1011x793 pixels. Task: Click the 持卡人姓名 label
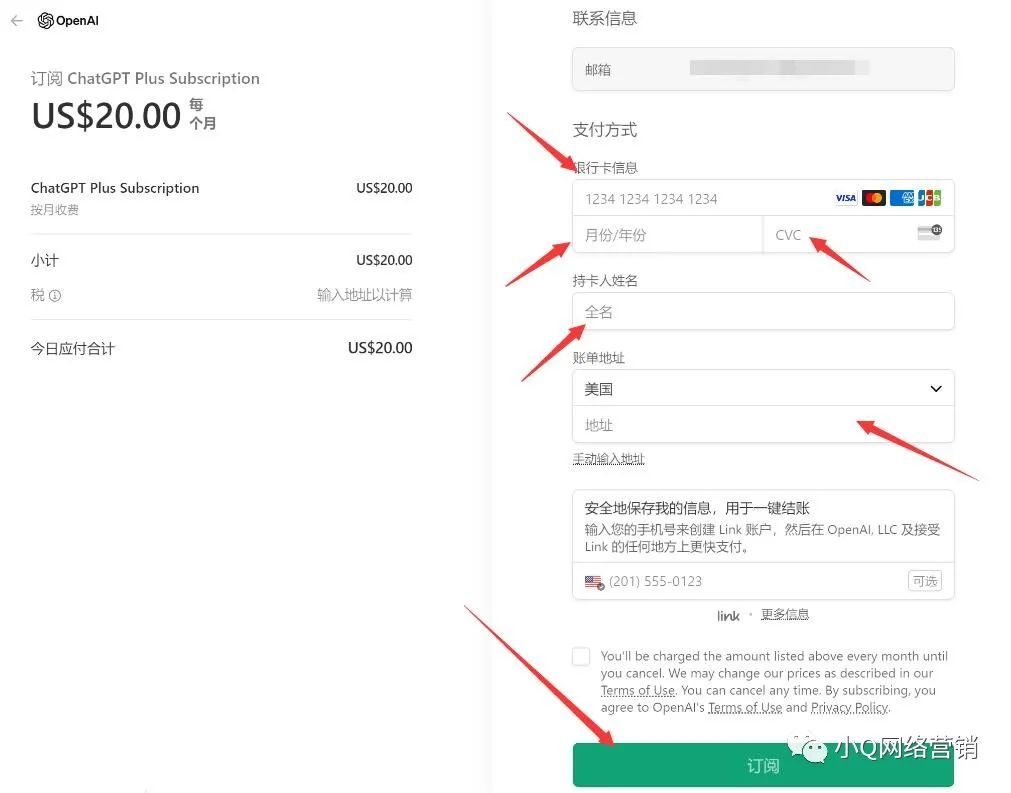tap(605, 280)
